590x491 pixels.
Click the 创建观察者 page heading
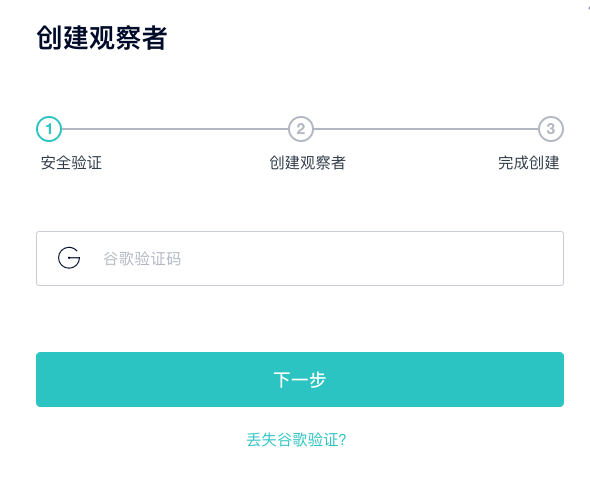[x=102, y=38]
